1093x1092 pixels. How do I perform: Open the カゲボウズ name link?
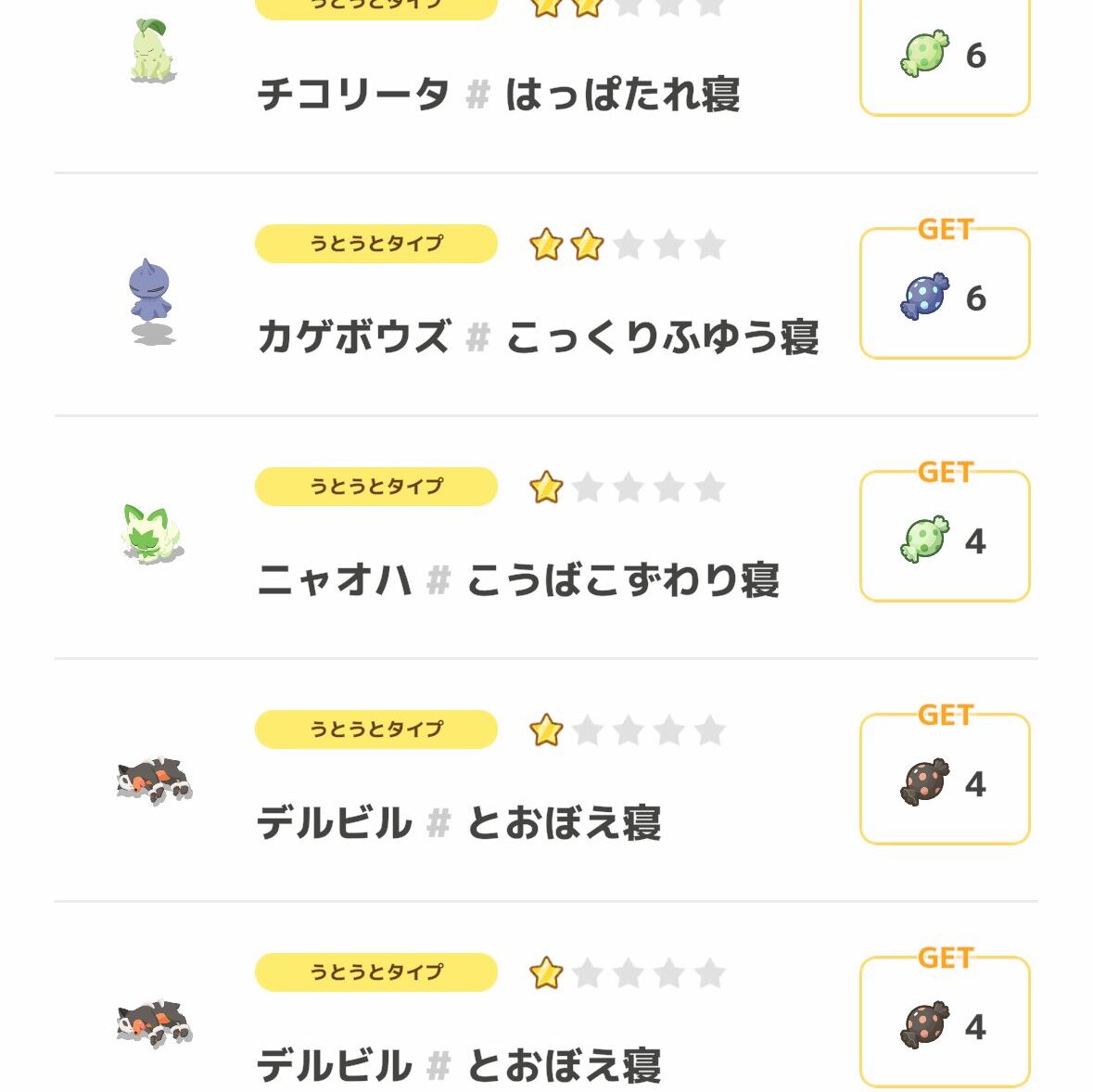tap(353, 337)
